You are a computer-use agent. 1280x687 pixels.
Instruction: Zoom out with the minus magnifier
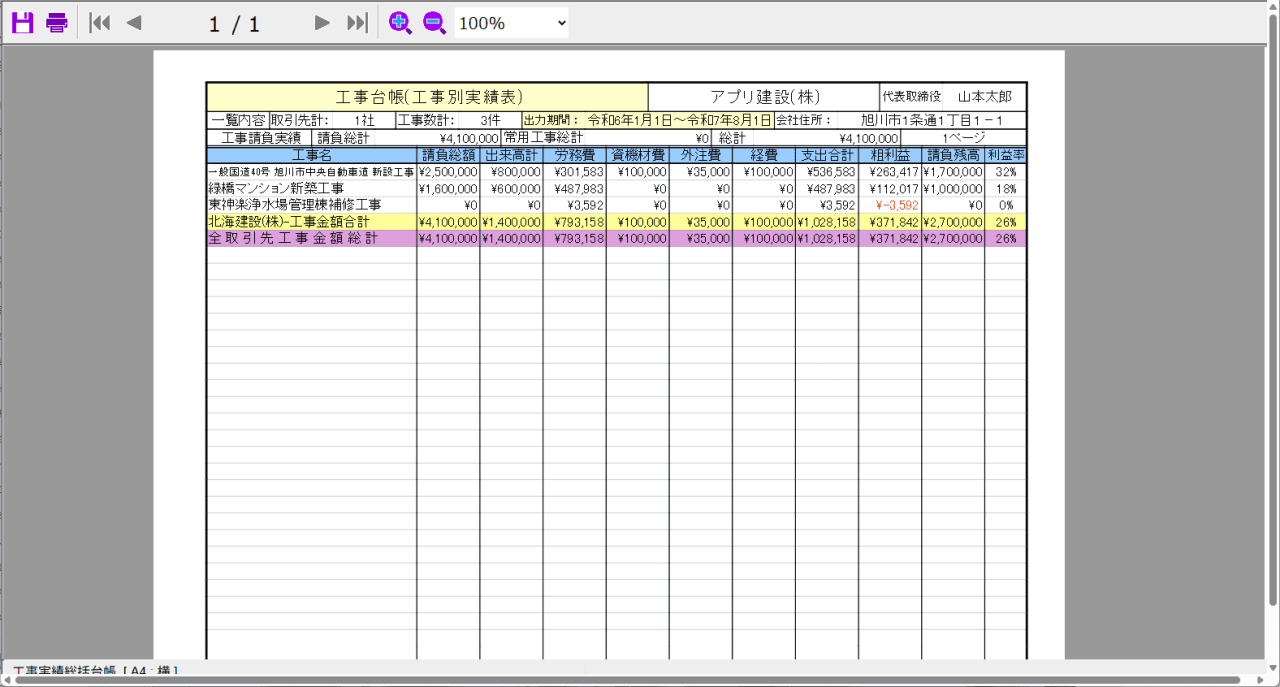434,23
